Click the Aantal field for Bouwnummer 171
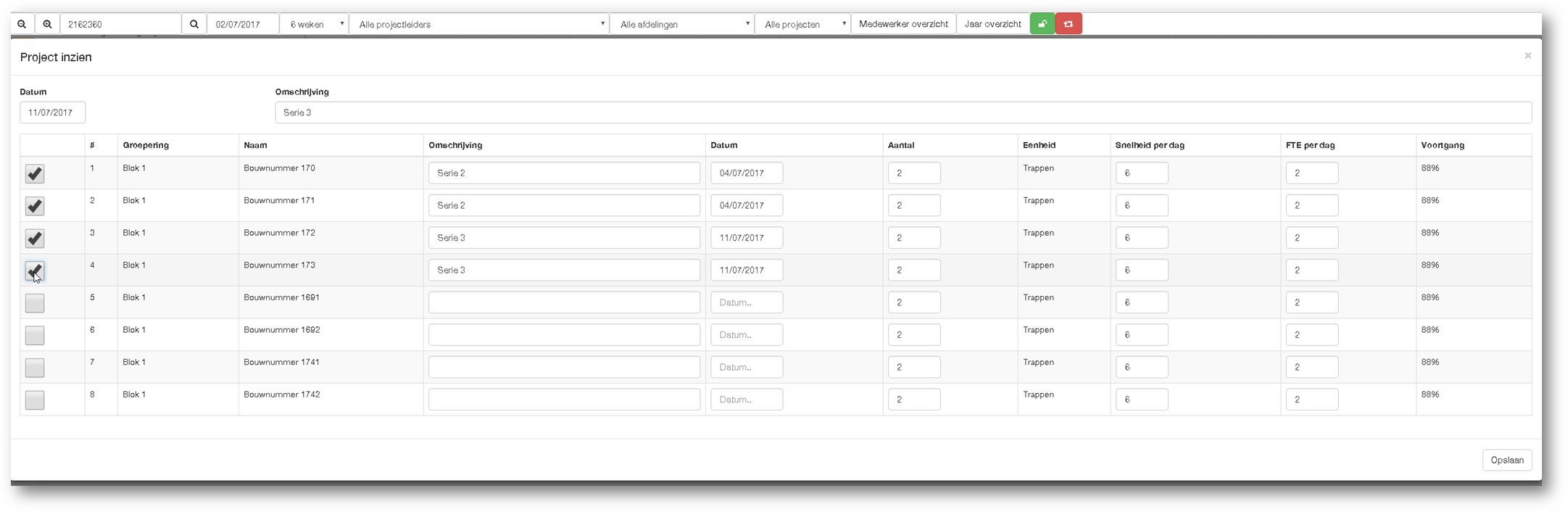1568x512 pixels. (x=913, y=205)
